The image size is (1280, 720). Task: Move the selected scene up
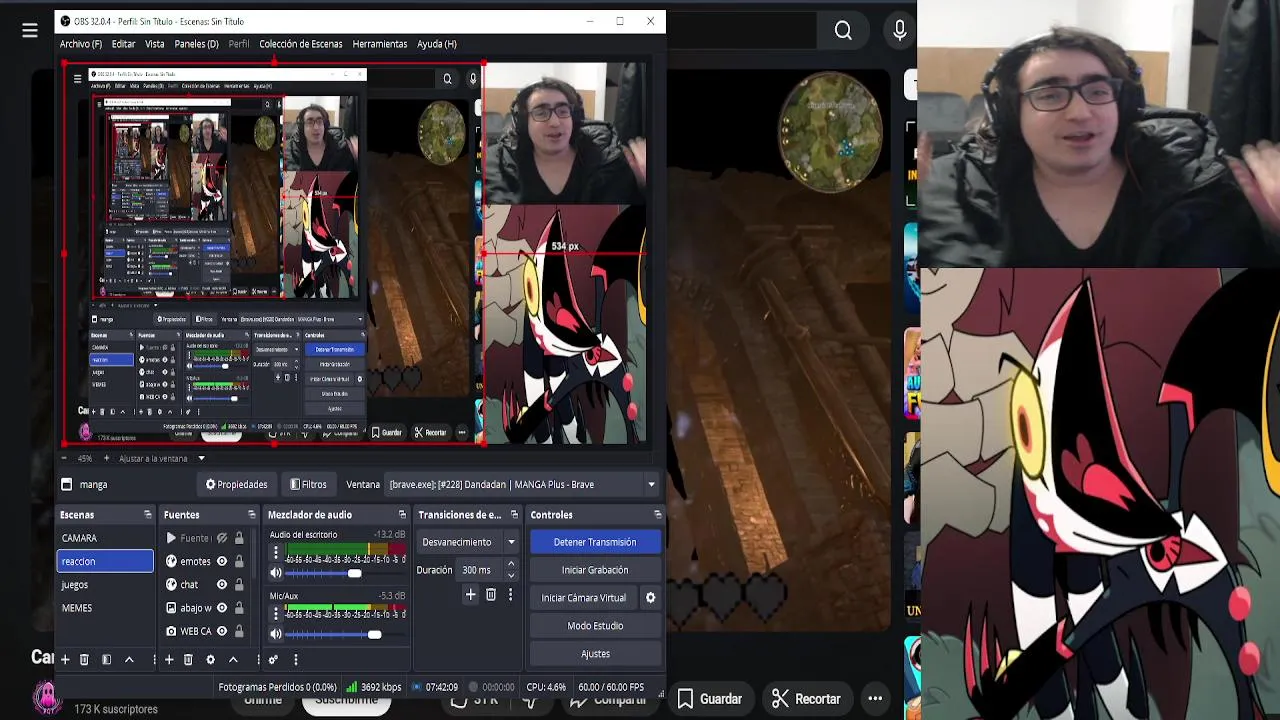[129, 660]
